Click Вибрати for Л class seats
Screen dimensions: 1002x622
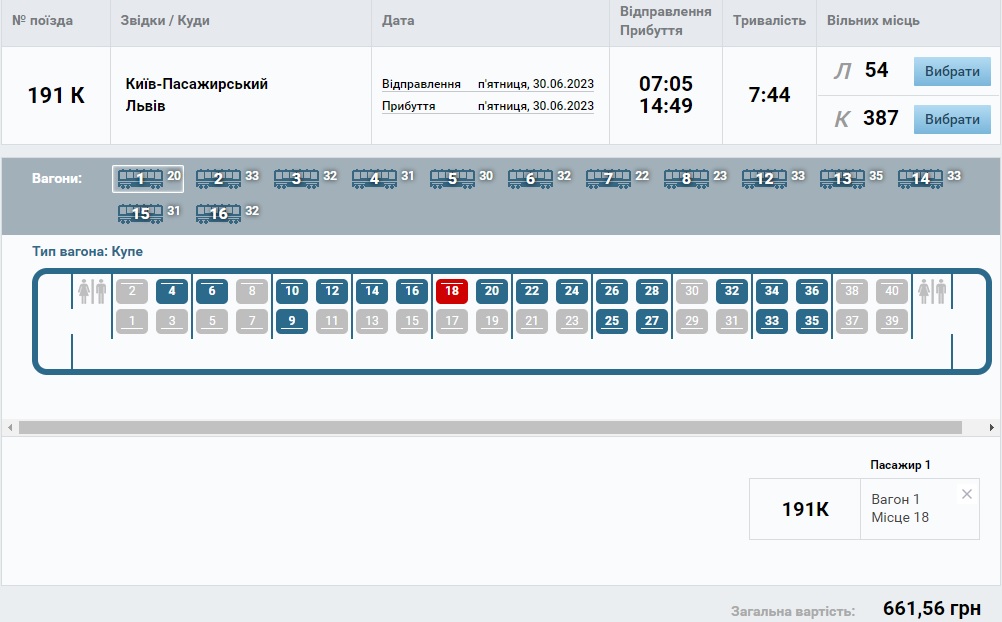coord(952,72)
